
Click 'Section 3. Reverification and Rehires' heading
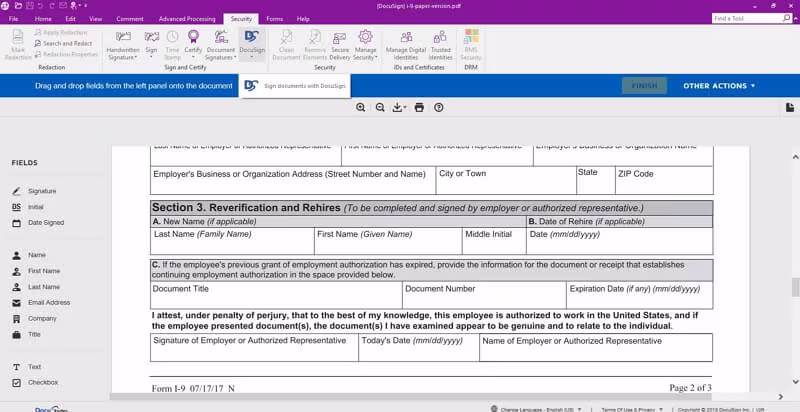click(x=246, y=208)
